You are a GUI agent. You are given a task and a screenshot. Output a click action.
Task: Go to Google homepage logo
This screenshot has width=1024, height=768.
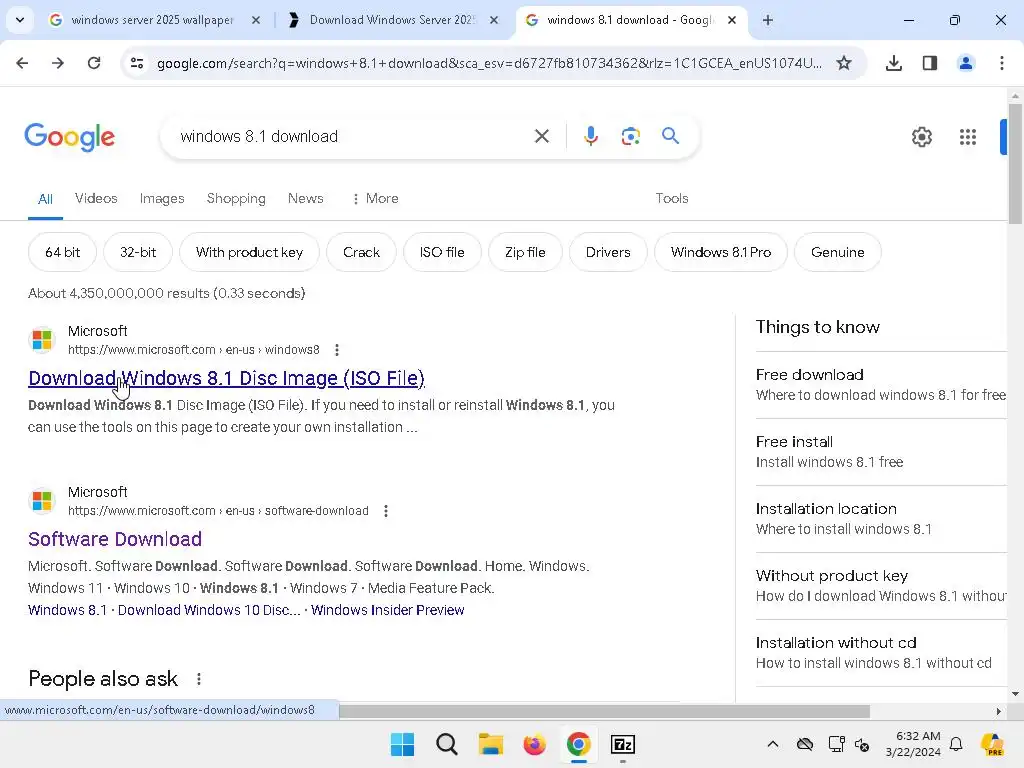click(x=69, y=136)
